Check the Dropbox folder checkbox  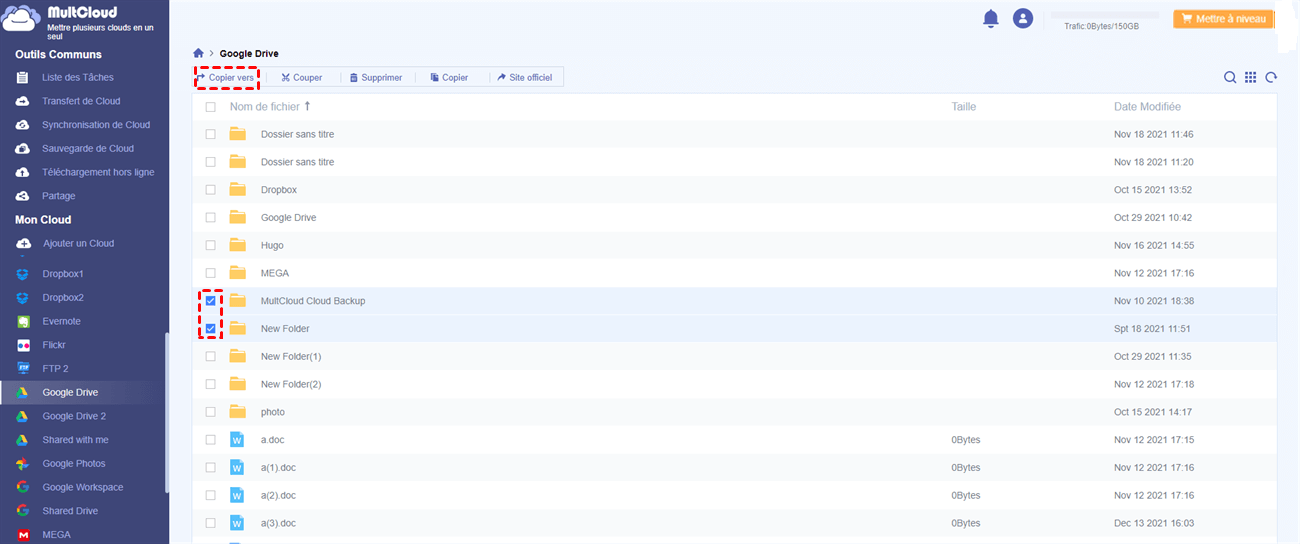211,189
